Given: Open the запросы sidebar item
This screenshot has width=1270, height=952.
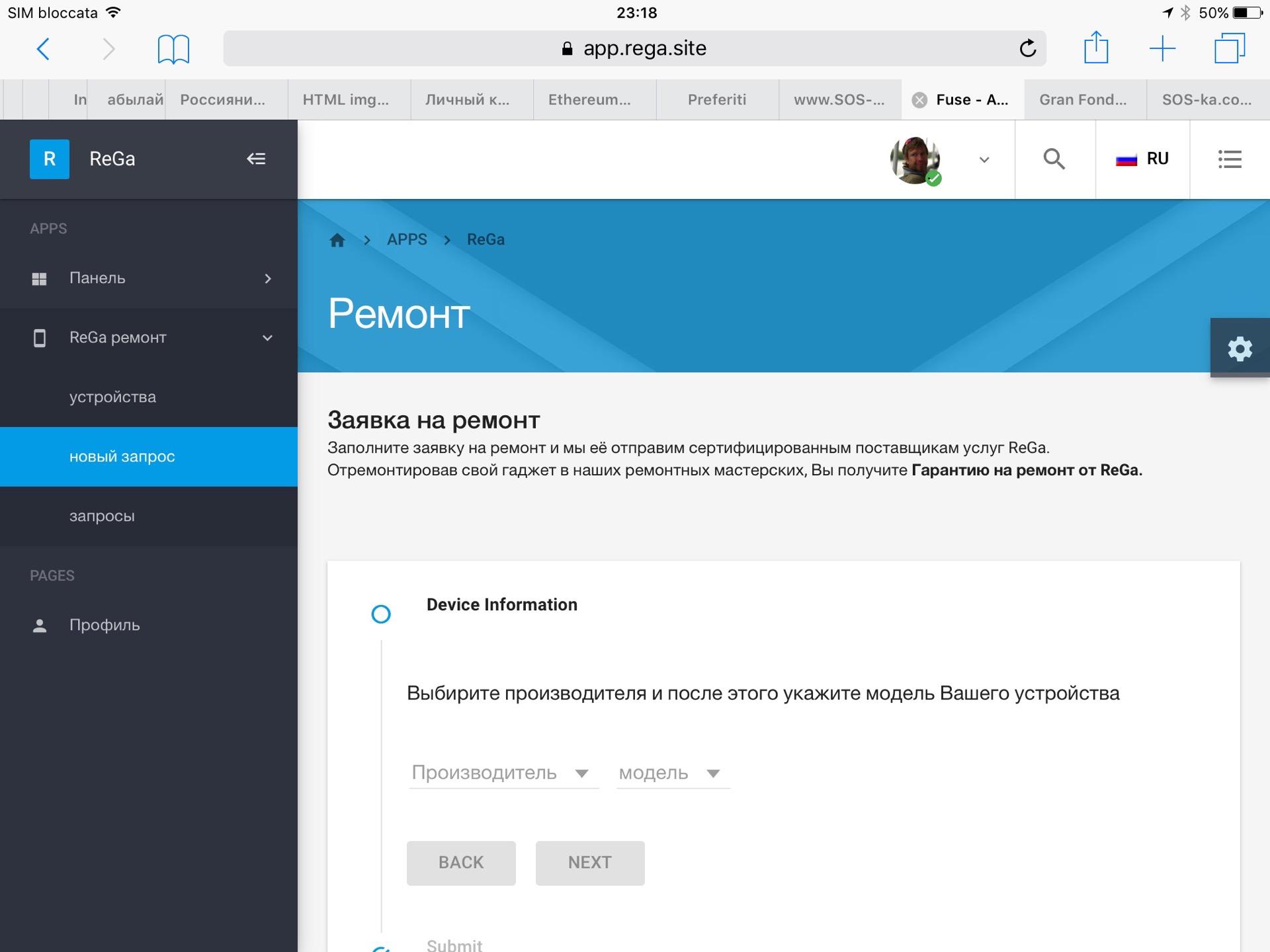Looking at the screenshot, I should pyautogui.click(x=102, y=516).
